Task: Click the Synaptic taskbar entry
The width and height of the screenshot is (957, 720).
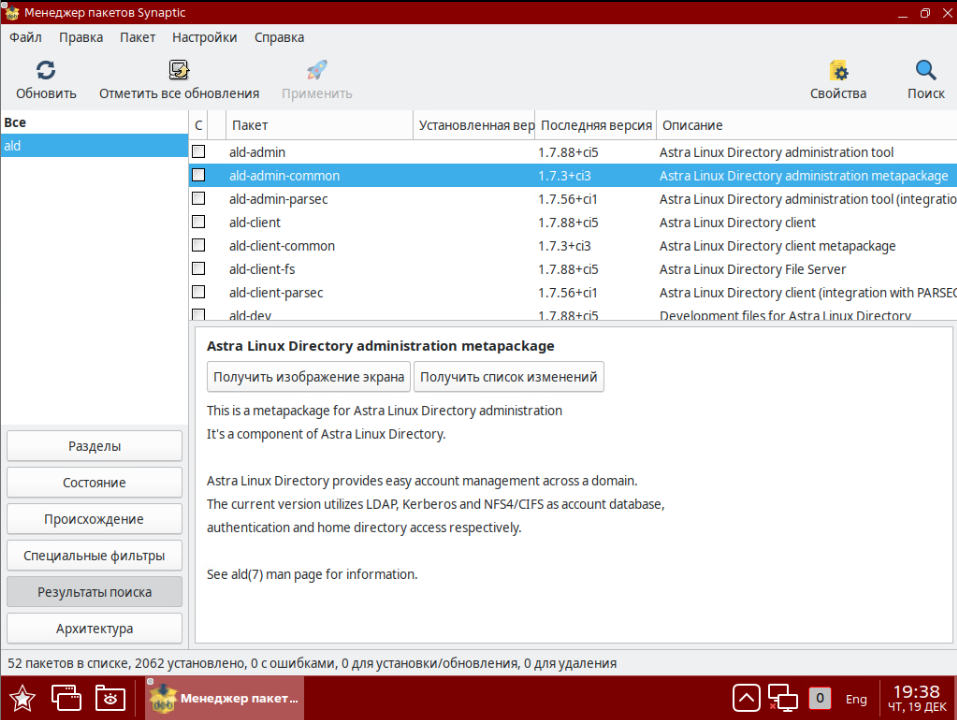Action: point(224,698)
